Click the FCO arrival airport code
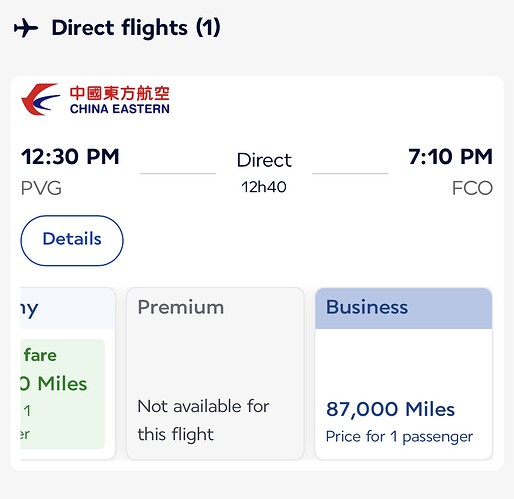This screenshot has width=514, height=499. (472, 188)
